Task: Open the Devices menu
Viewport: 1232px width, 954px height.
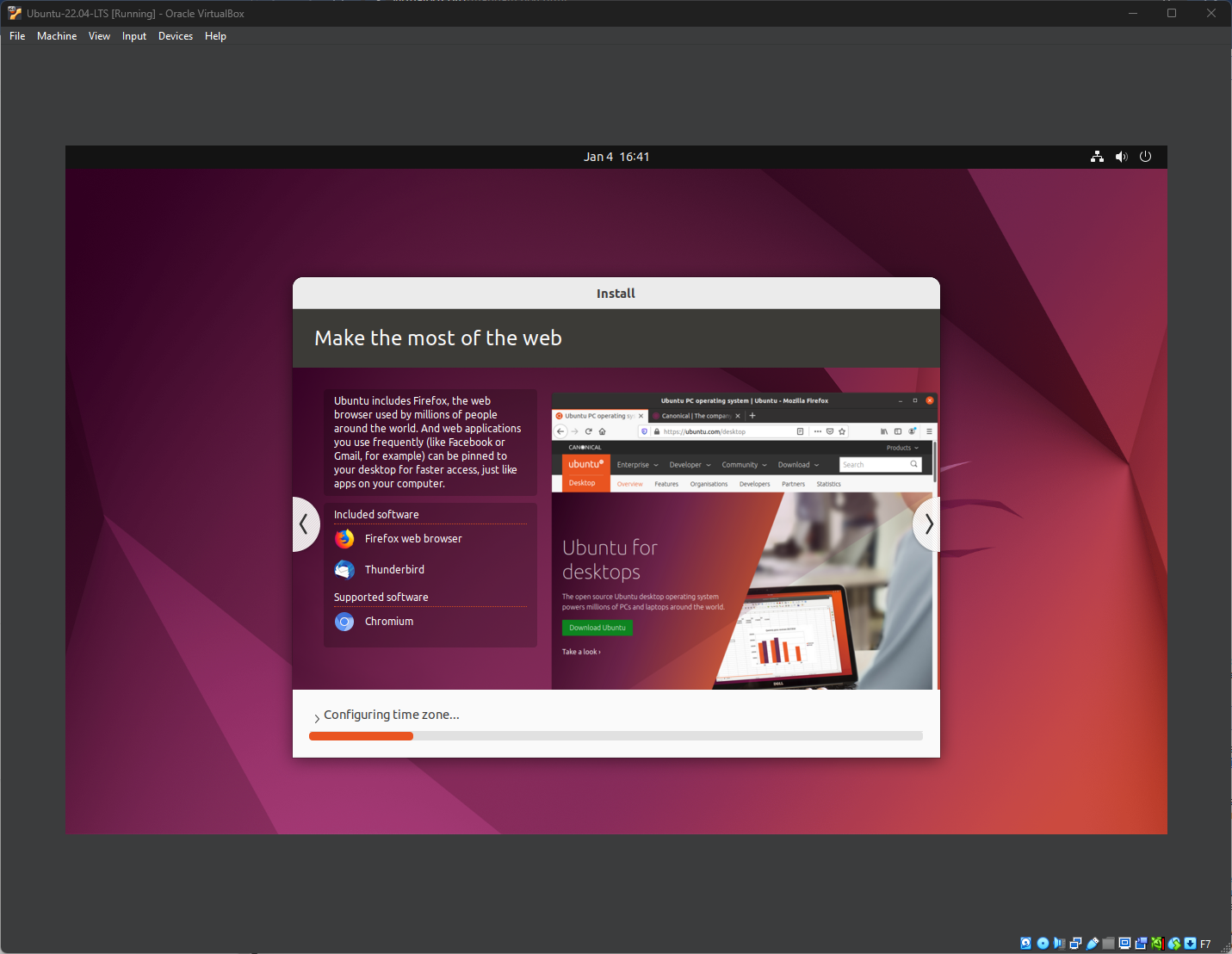Action: (176, 36)
